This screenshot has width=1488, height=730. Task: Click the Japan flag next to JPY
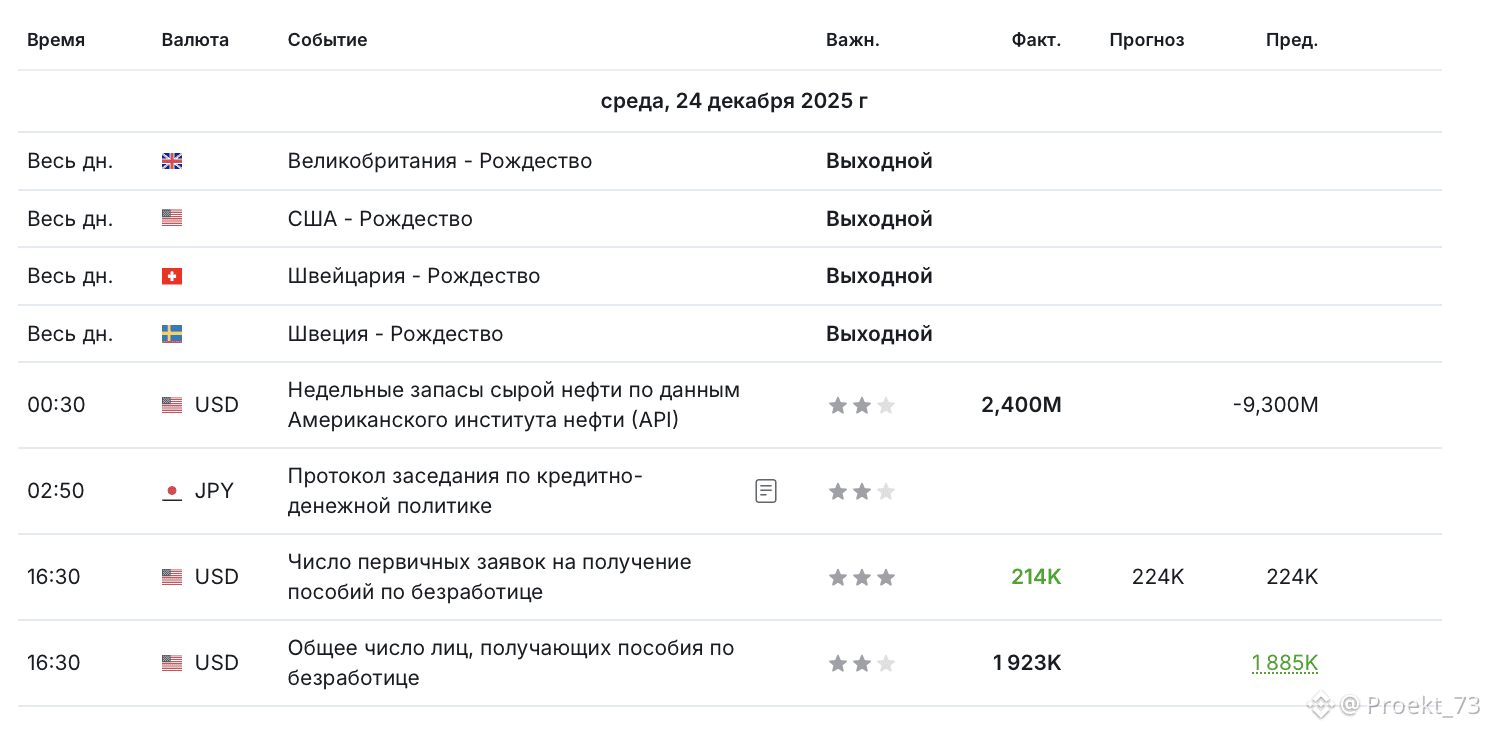[172, 491]
